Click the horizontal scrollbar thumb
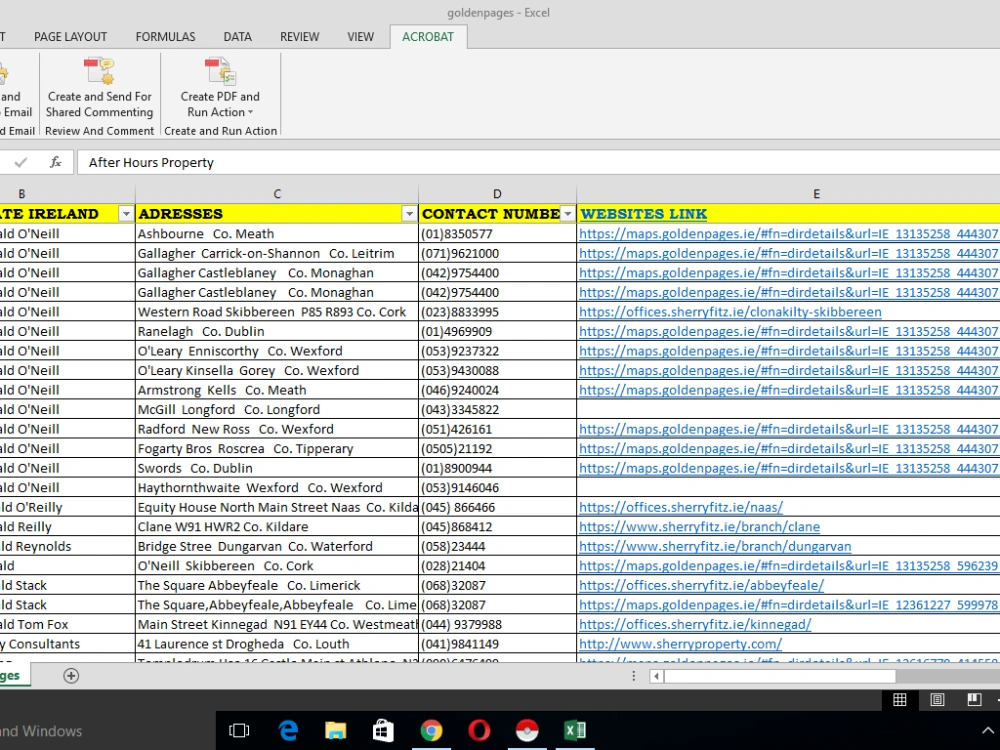The height and width of the screenshot is (750, 1000). click(x=779, y=676)
